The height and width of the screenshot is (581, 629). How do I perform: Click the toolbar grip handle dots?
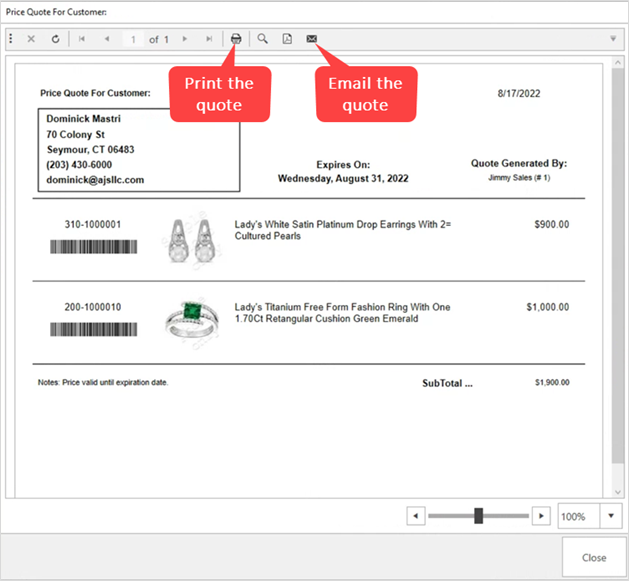(11, 39)
